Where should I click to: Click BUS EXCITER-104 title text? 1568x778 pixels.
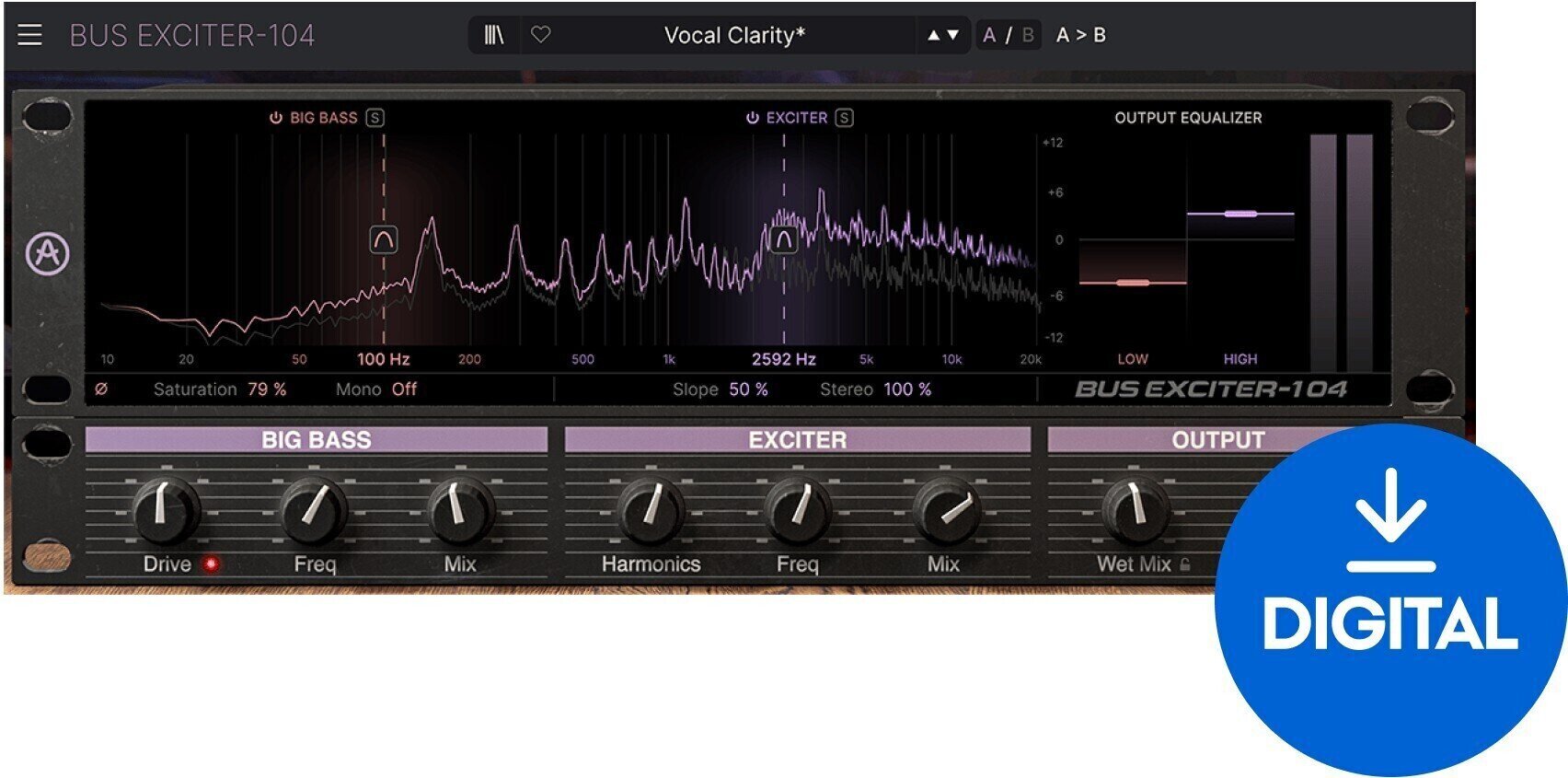click(192, 35)
